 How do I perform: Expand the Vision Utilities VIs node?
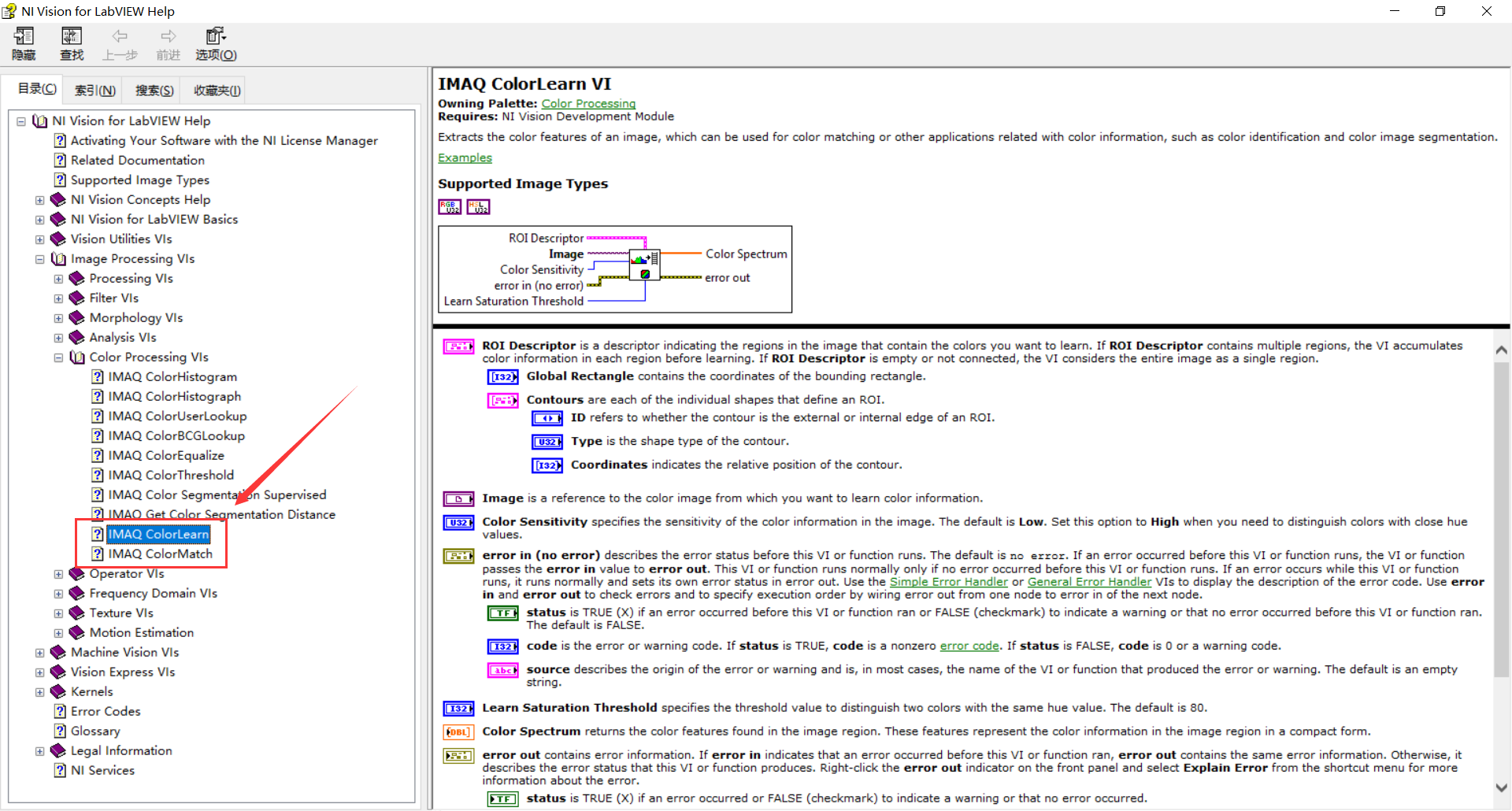(40, 239)
